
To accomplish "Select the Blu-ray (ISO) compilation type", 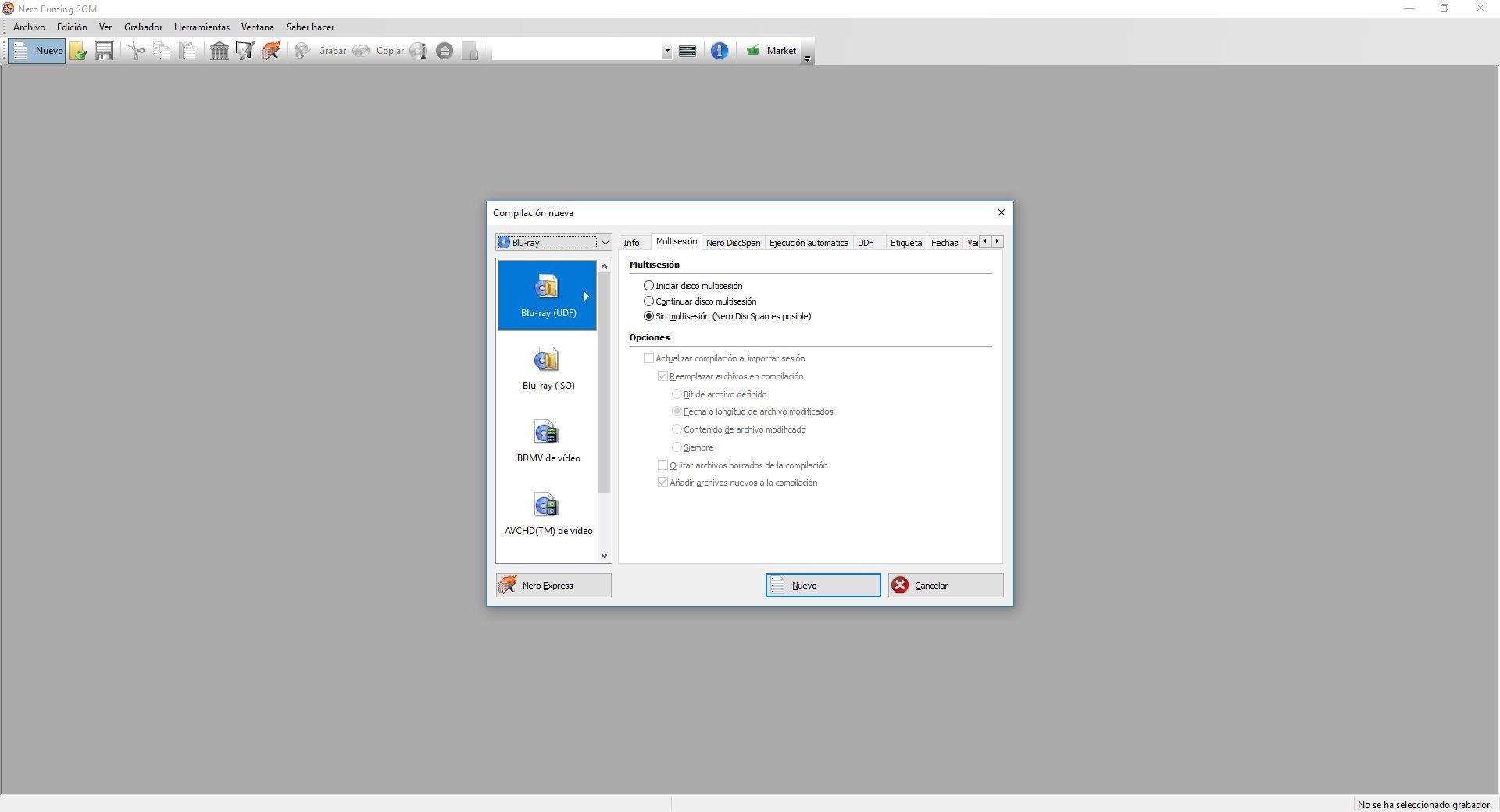I will point(547,368).
